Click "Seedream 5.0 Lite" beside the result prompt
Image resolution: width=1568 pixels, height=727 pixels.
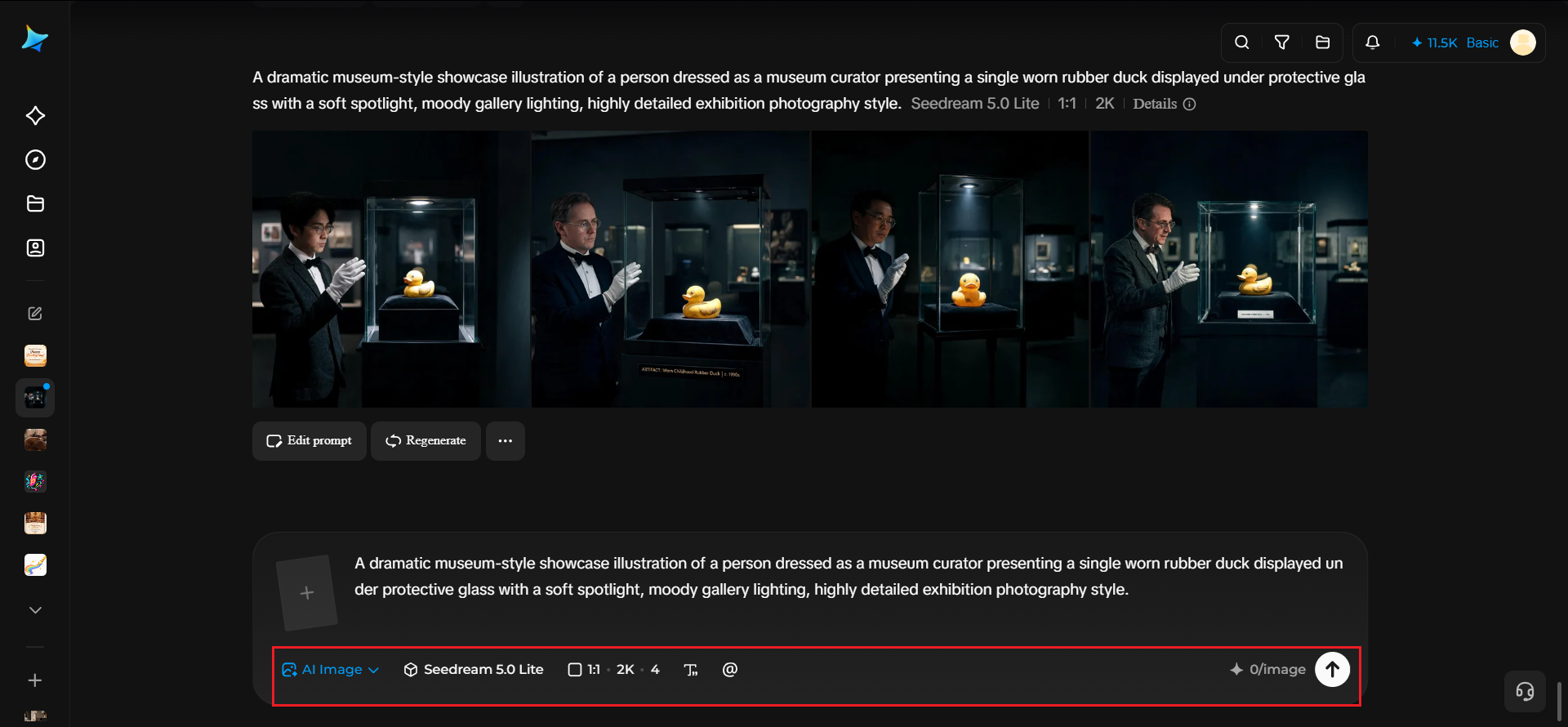[975, 104]
